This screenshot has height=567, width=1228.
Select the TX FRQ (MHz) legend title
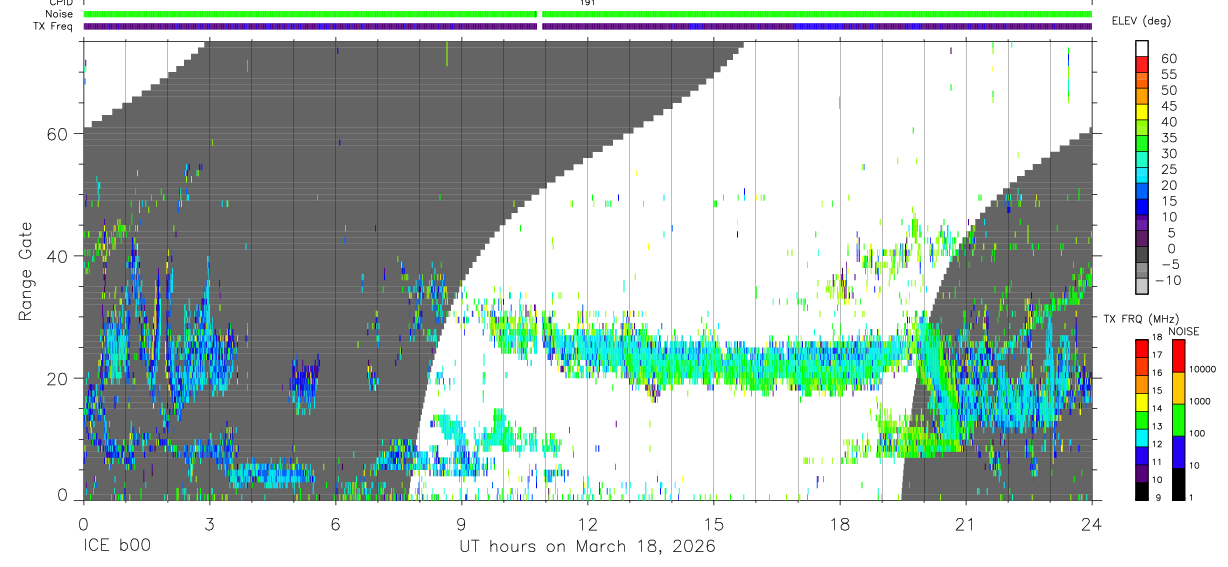pyautogui.click(x=1141, y=319)
